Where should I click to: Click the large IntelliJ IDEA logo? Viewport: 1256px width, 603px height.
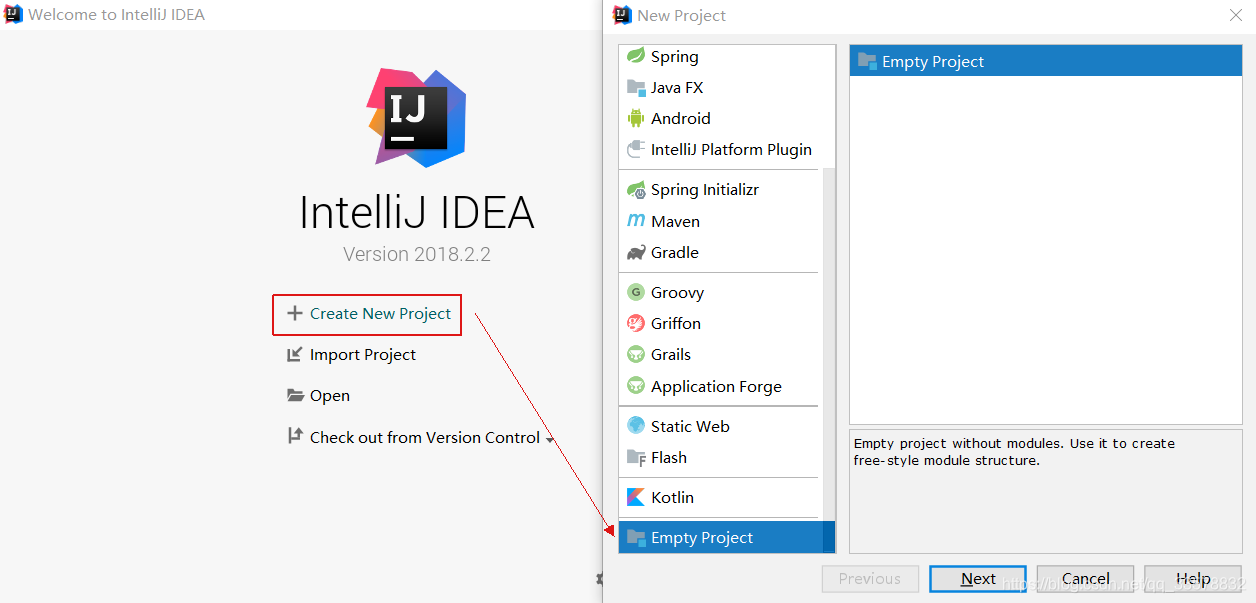click(x=416, y=117)
